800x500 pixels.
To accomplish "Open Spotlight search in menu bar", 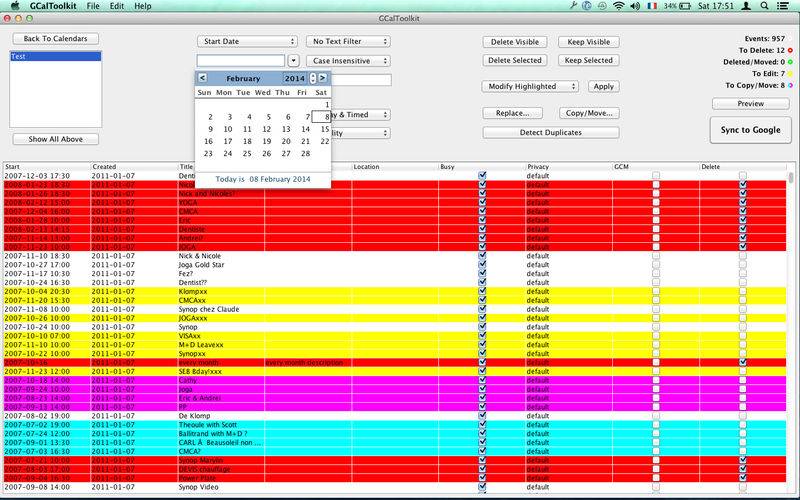I will 765,6.
